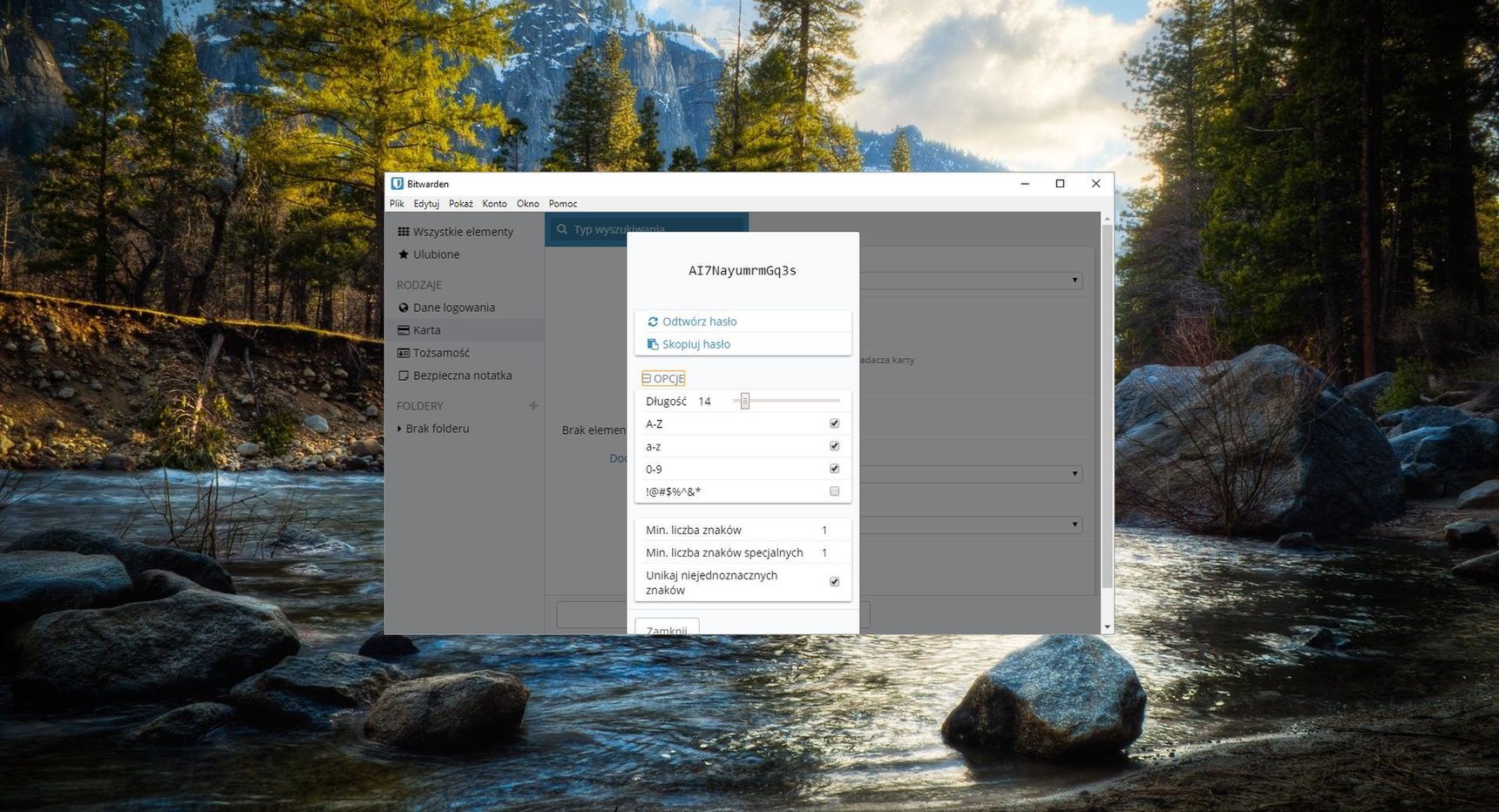Click the window scrollbar down arrow
Image resolution: width=1499 pixels, height=812 pixels.
tap(1107, 626)
